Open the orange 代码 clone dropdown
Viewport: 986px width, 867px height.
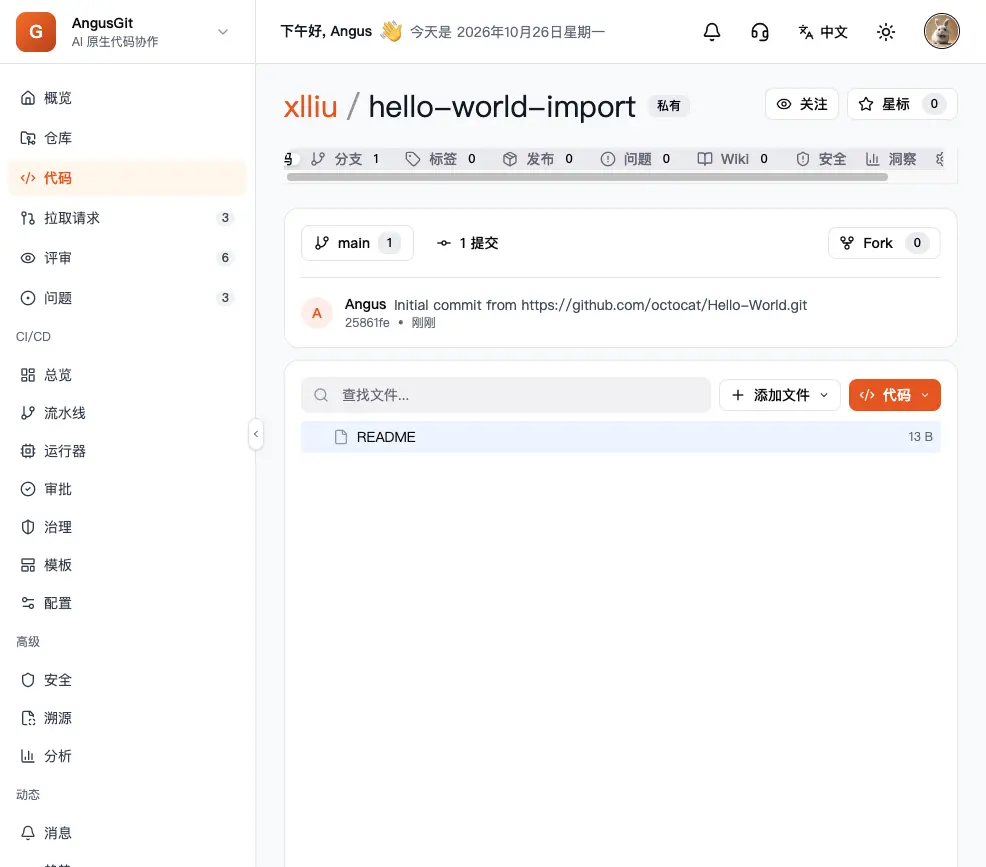click(x=894, y=395)
